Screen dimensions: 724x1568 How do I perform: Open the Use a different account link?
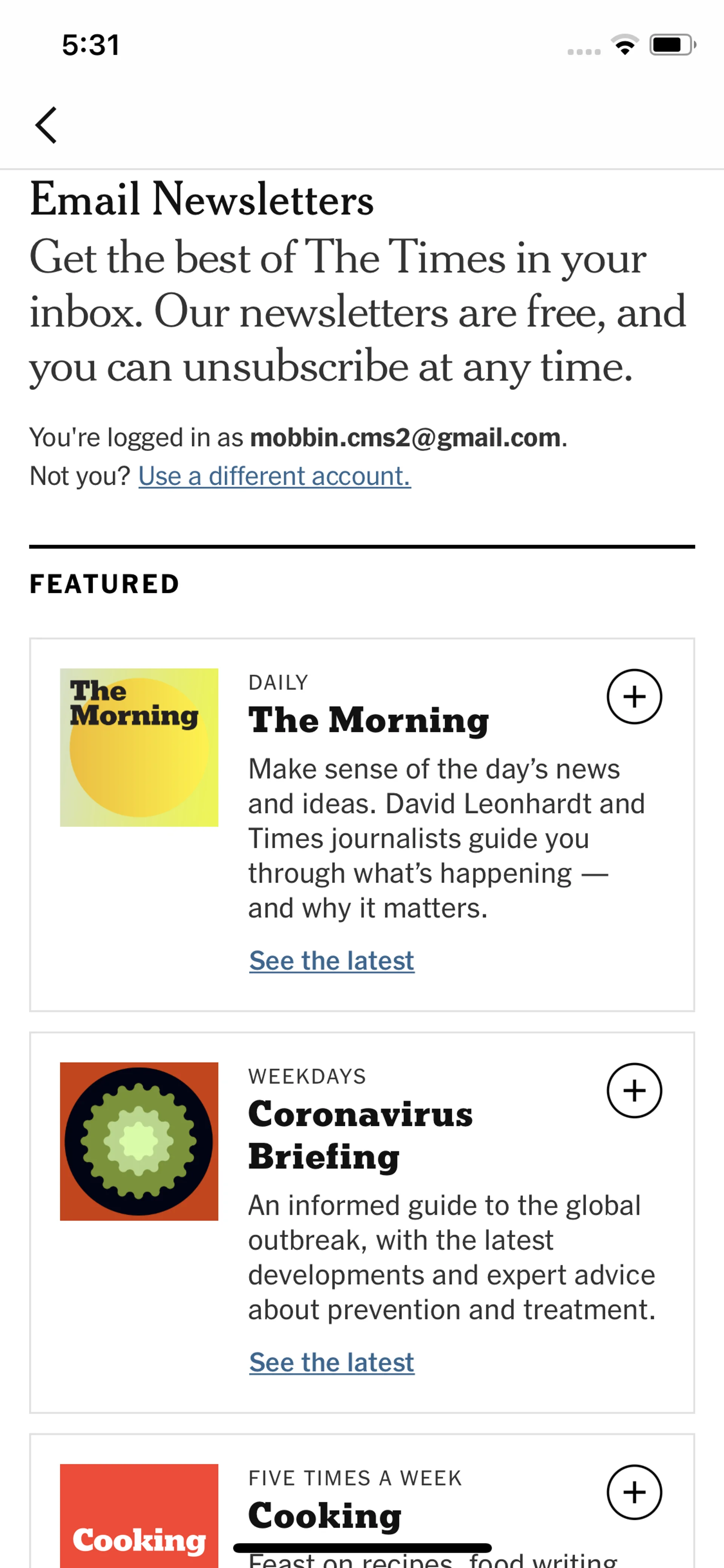[x=274, y=476]
